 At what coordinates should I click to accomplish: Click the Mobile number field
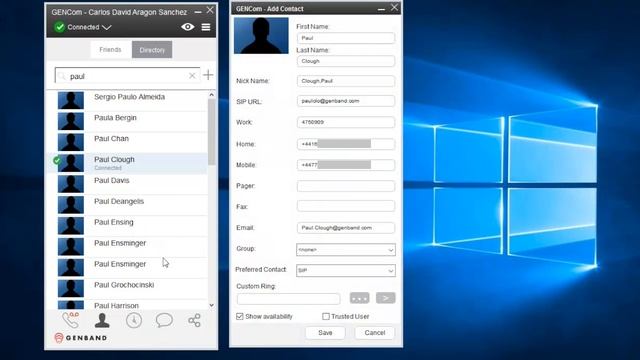click(x=346, y=165)
